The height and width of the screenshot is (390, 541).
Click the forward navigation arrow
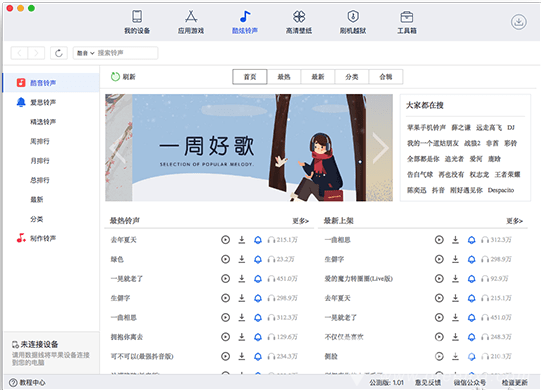36,53
